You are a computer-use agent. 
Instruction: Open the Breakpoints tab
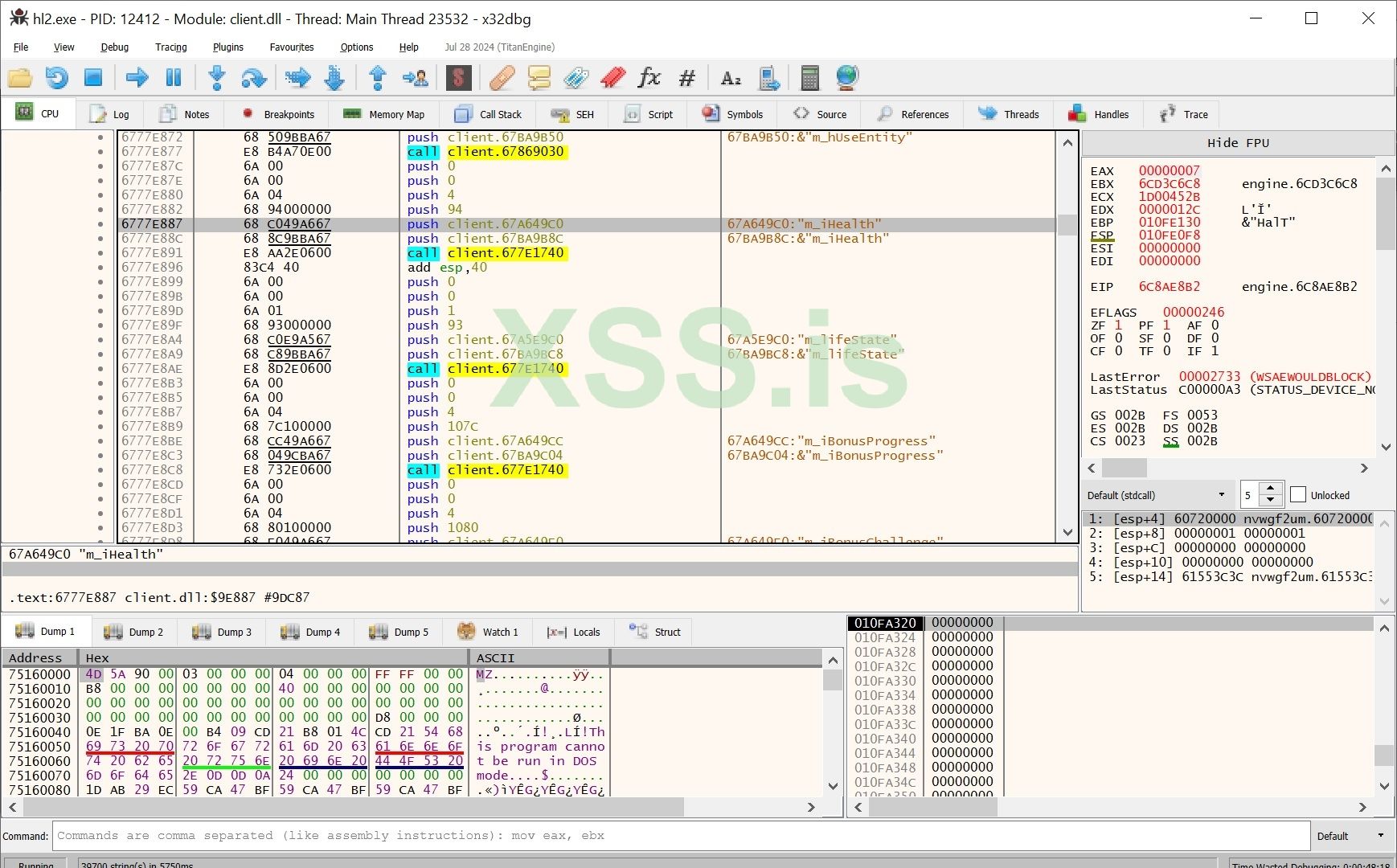[278, 114]
